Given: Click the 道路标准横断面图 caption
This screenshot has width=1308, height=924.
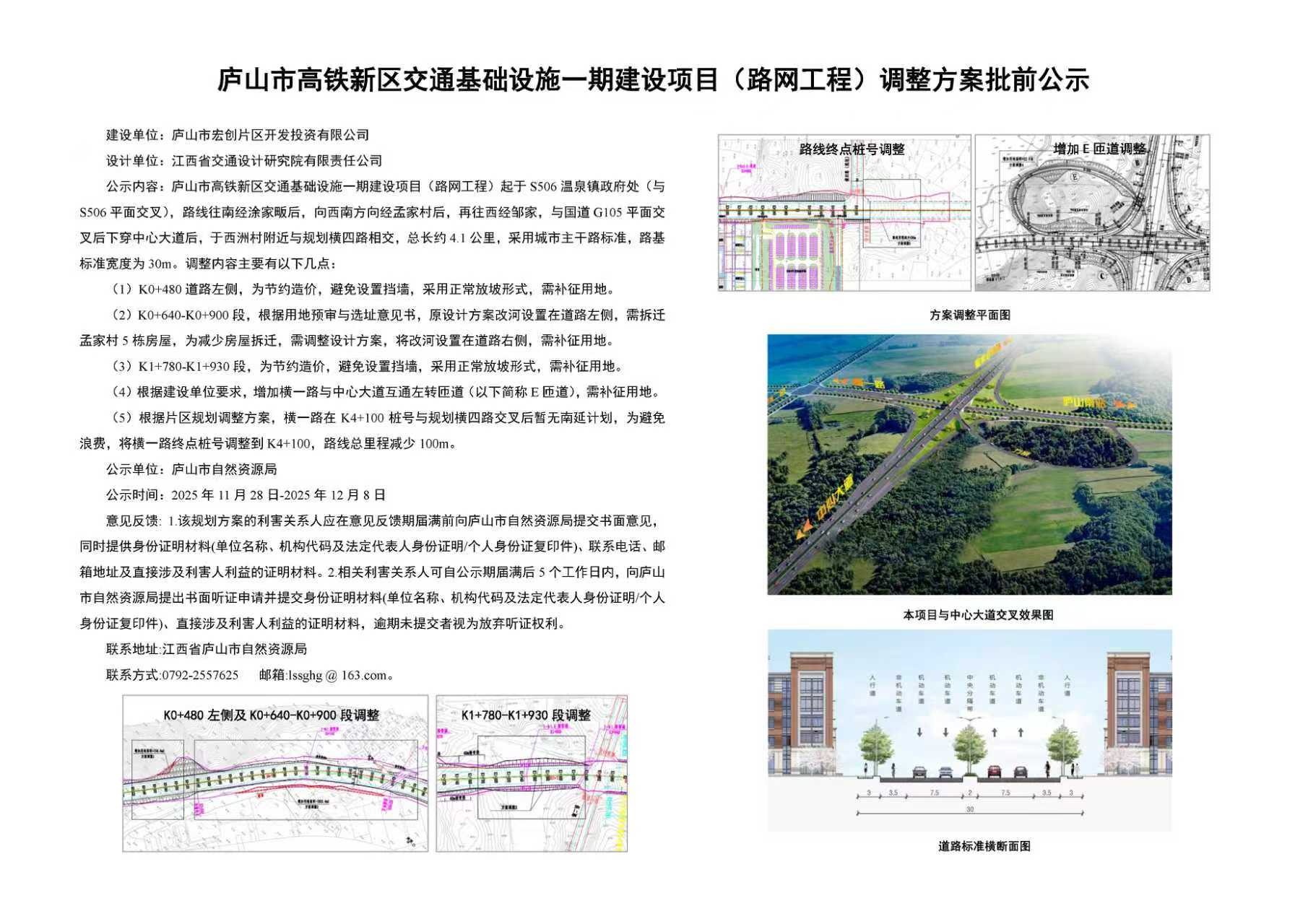Looking at the screenshot, I should 984,846.
